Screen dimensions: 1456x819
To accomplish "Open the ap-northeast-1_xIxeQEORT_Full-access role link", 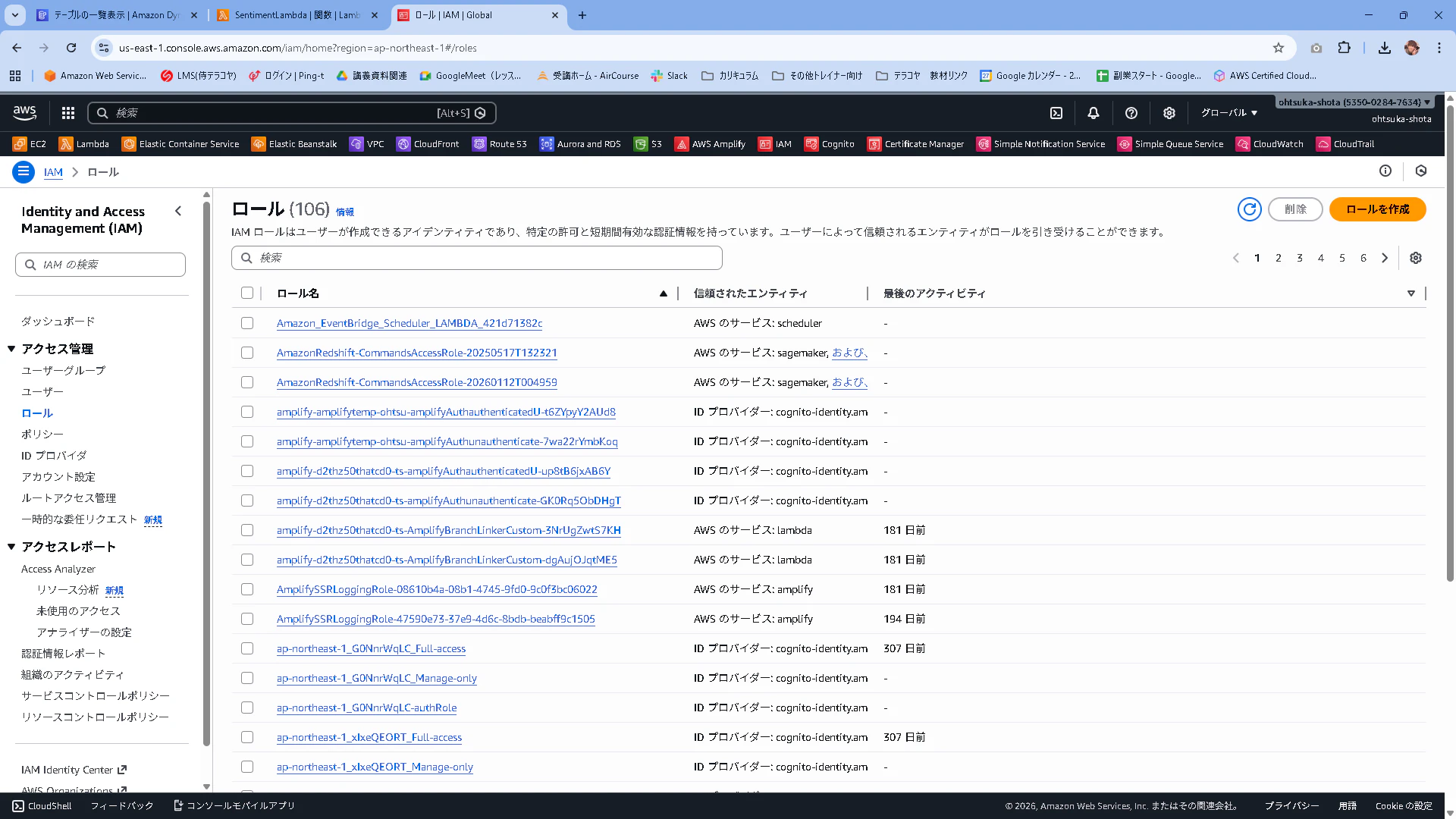I will [369, 737].
